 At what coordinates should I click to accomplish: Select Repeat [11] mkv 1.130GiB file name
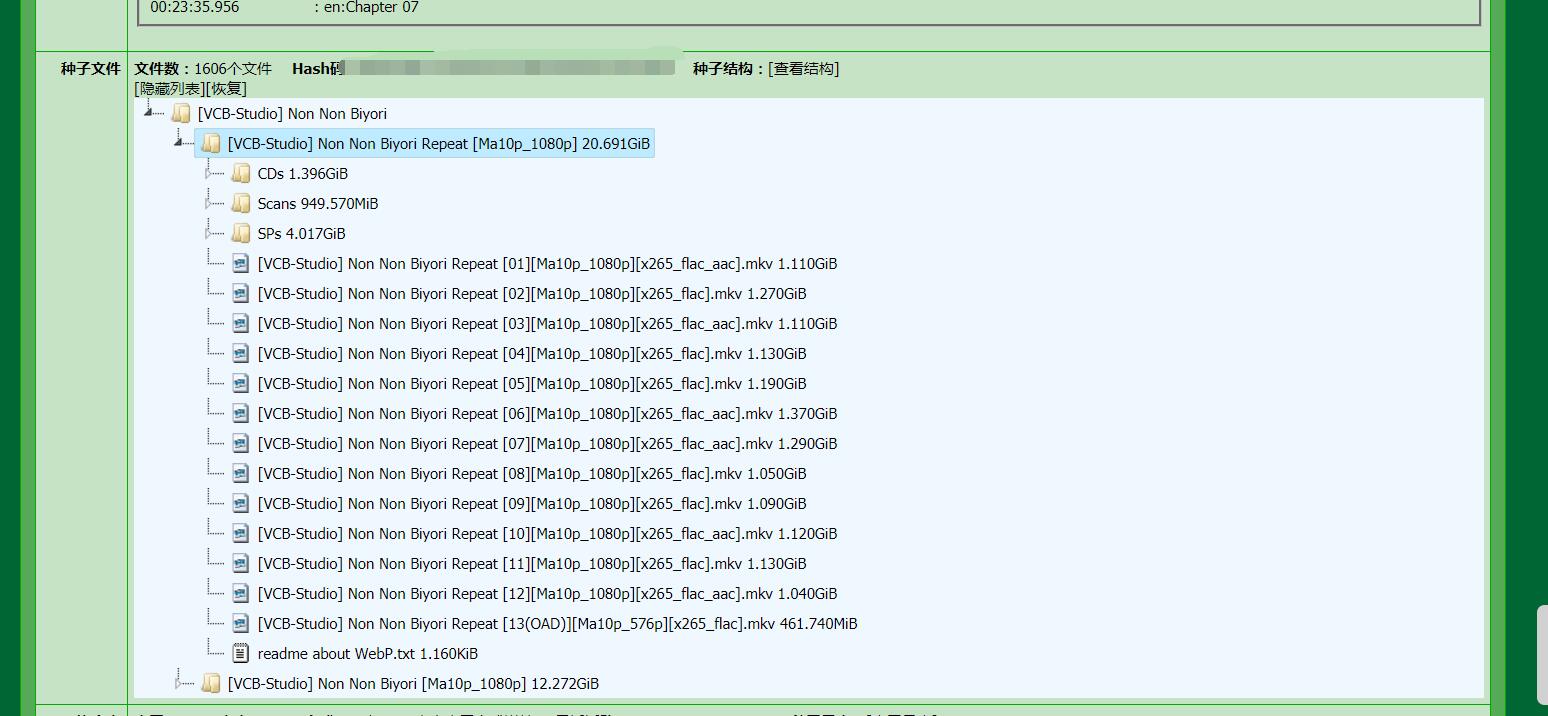tap(532, 564)
